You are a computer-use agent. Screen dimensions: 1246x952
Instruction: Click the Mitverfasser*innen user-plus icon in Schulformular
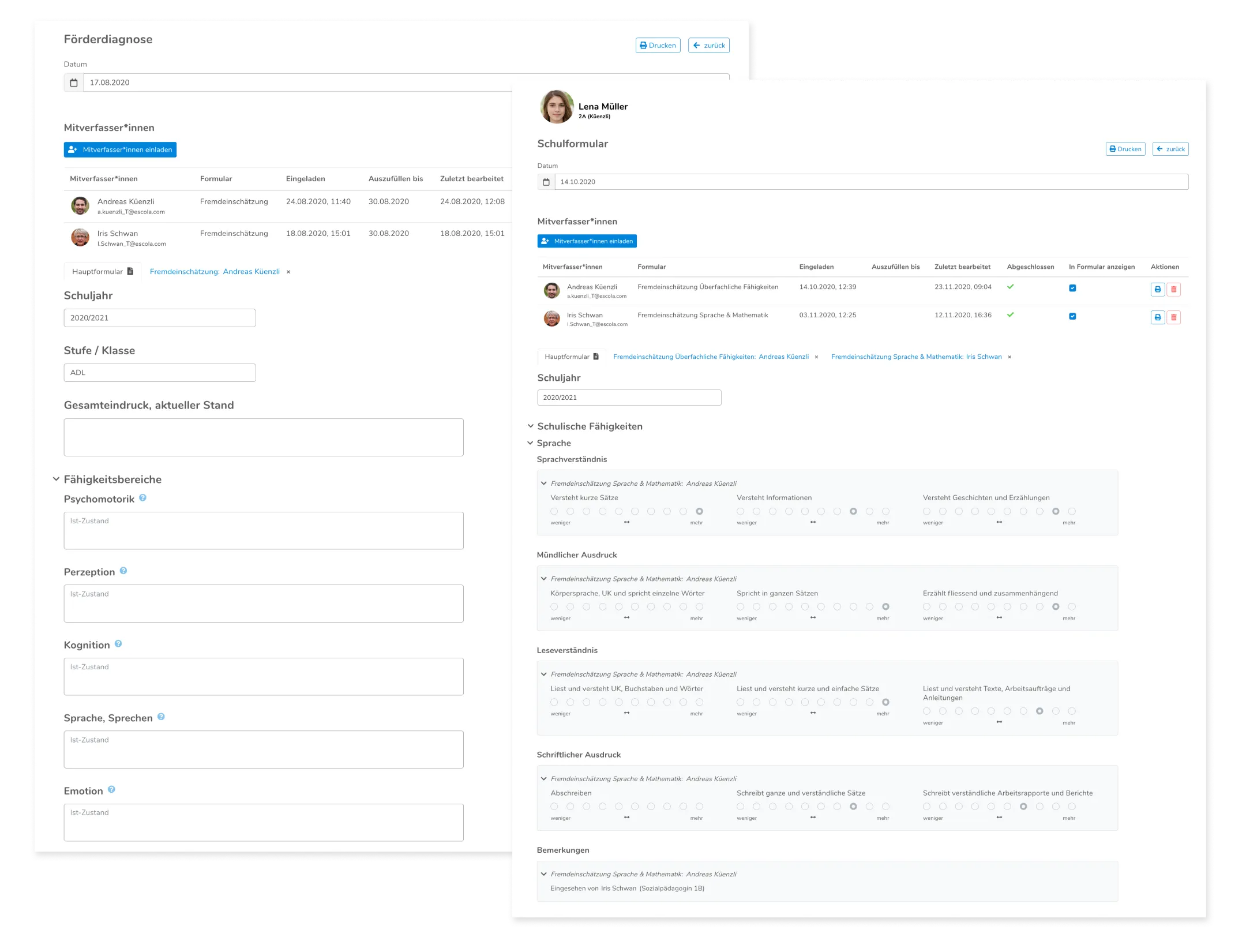tap(545, 241)
